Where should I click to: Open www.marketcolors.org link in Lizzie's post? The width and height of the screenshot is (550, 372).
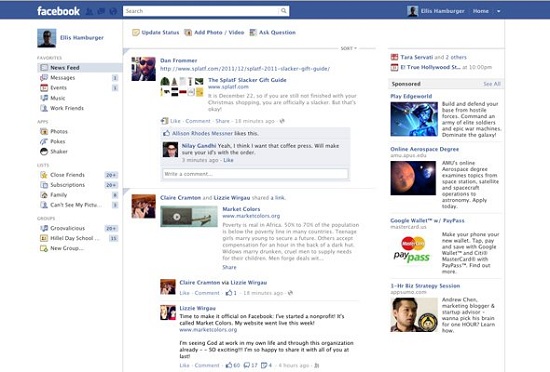(x=208, y=330)
